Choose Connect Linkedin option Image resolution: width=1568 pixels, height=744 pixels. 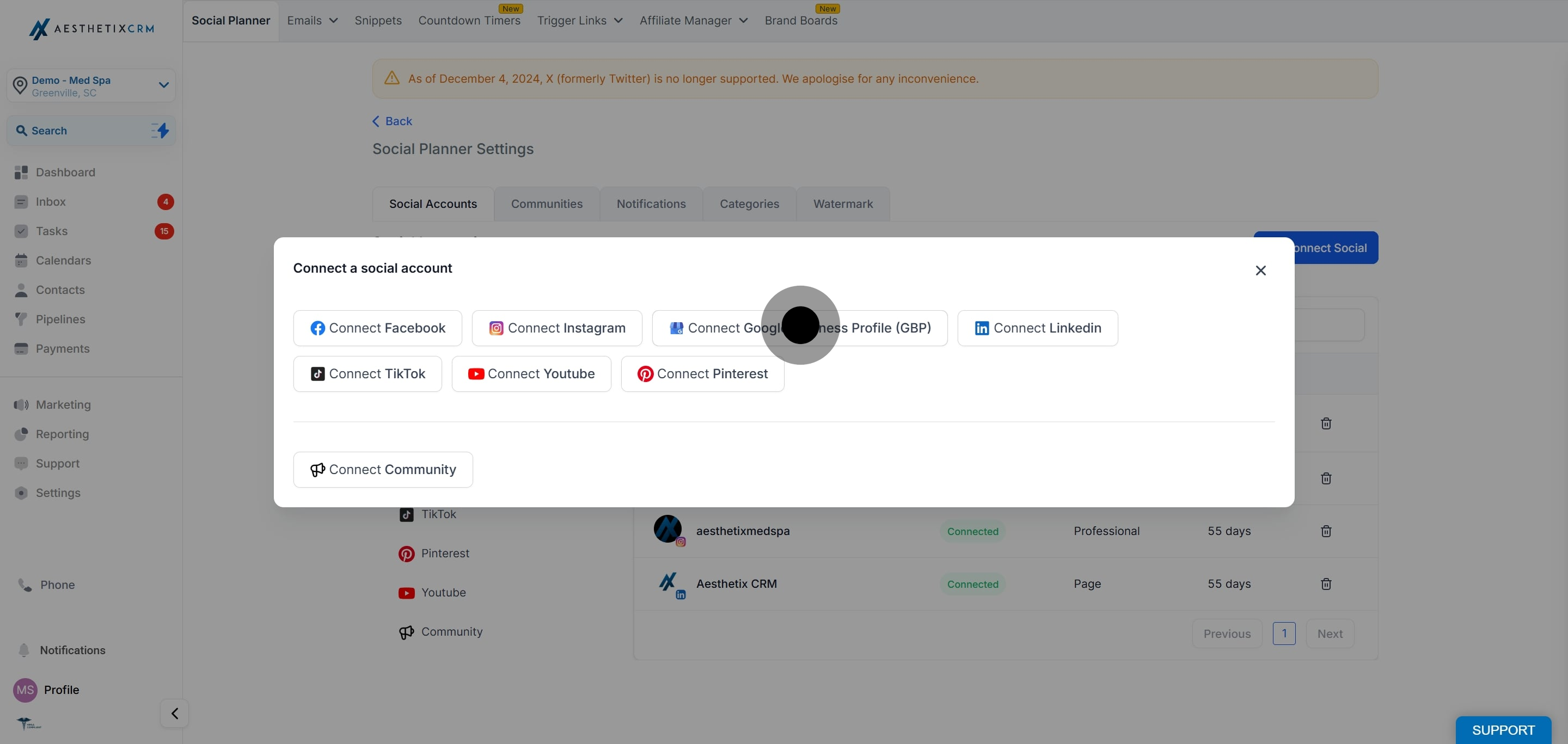coord(1037,329)
